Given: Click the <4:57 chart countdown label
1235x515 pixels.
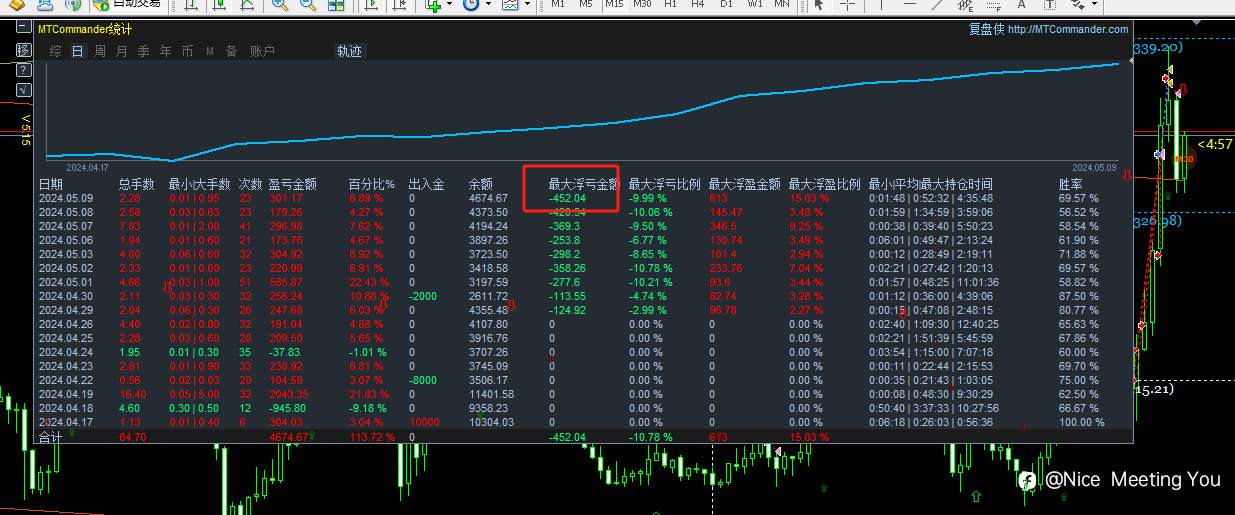Looking at the screenshot, I should click(x=1214, y=144).
